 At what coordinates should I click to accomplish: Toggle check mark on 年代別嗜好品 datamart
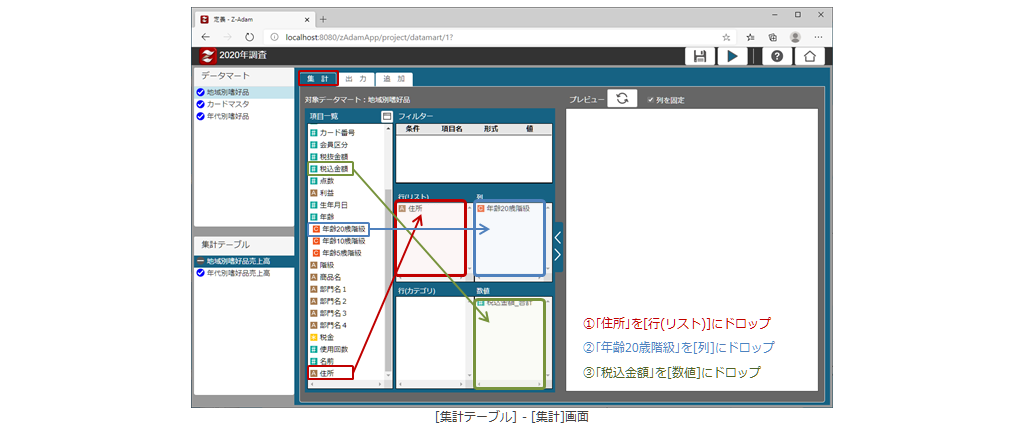pos(200,116)
